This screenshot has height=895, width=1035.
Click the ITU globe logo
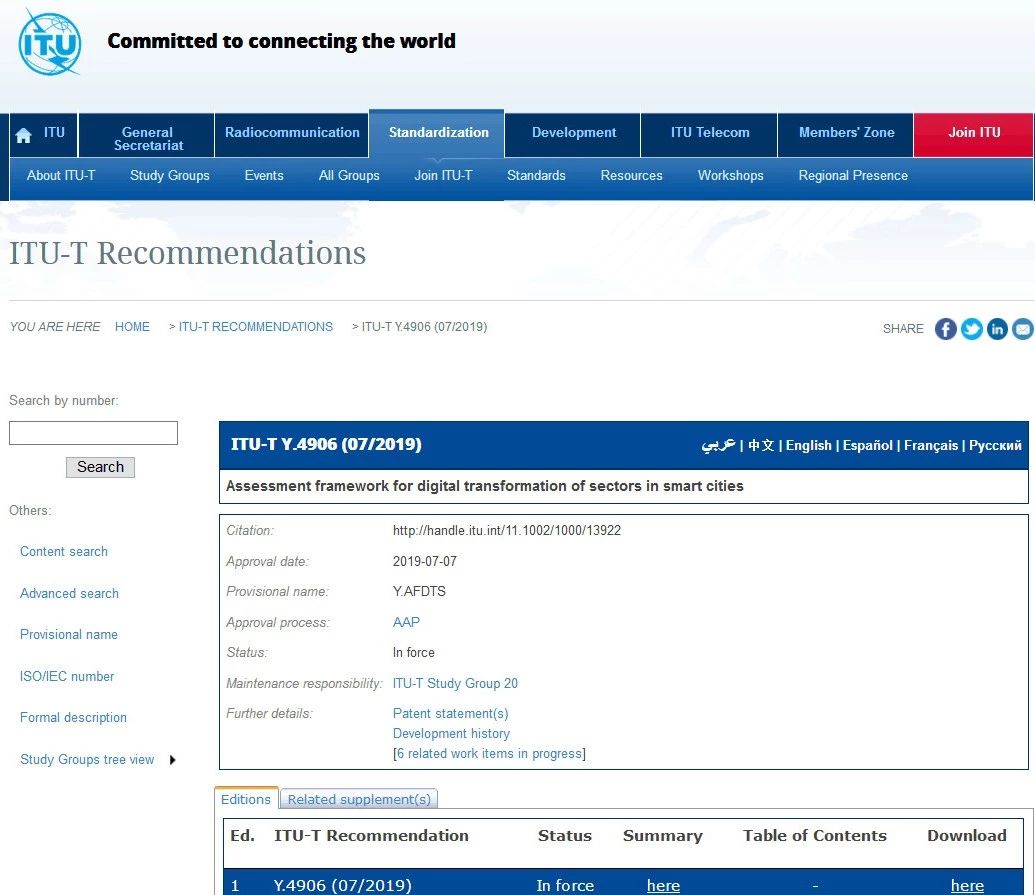(x=50, y=43)
